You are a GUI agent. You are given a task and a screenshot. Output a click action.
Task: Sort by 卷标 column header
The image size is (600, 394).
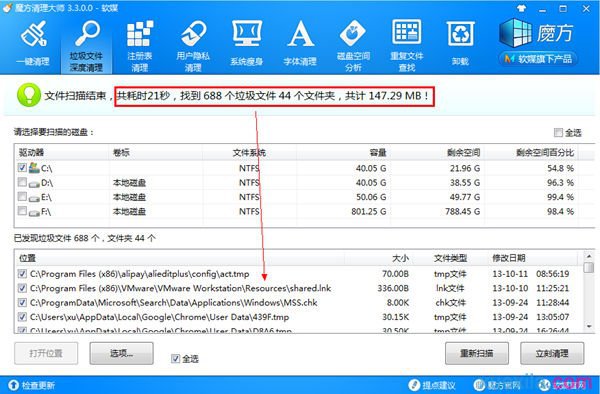[156, 153]
